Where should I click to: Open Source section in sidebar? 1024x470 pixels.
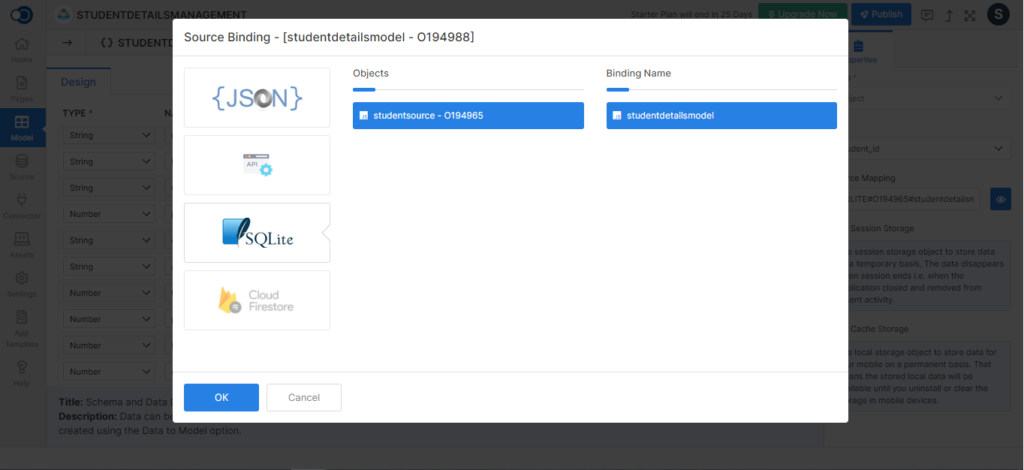pyautogui.click(x=22, y=167)
